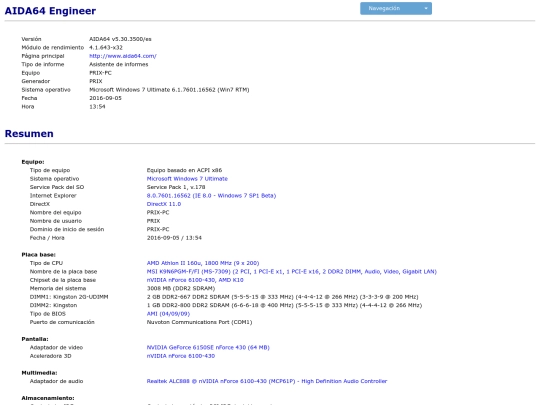Click the Almacenamiento: section label
This screenshot has width=540, height=405.
(48, 398)
